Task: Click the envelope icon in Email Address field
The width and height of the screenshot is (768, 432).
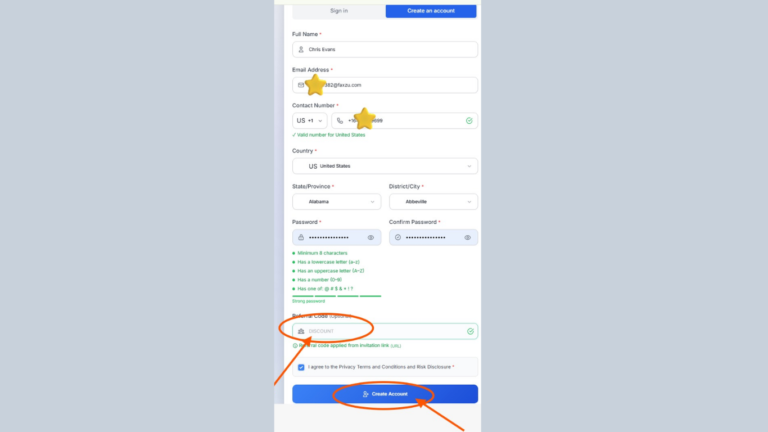Action: (x=301, y=85)
